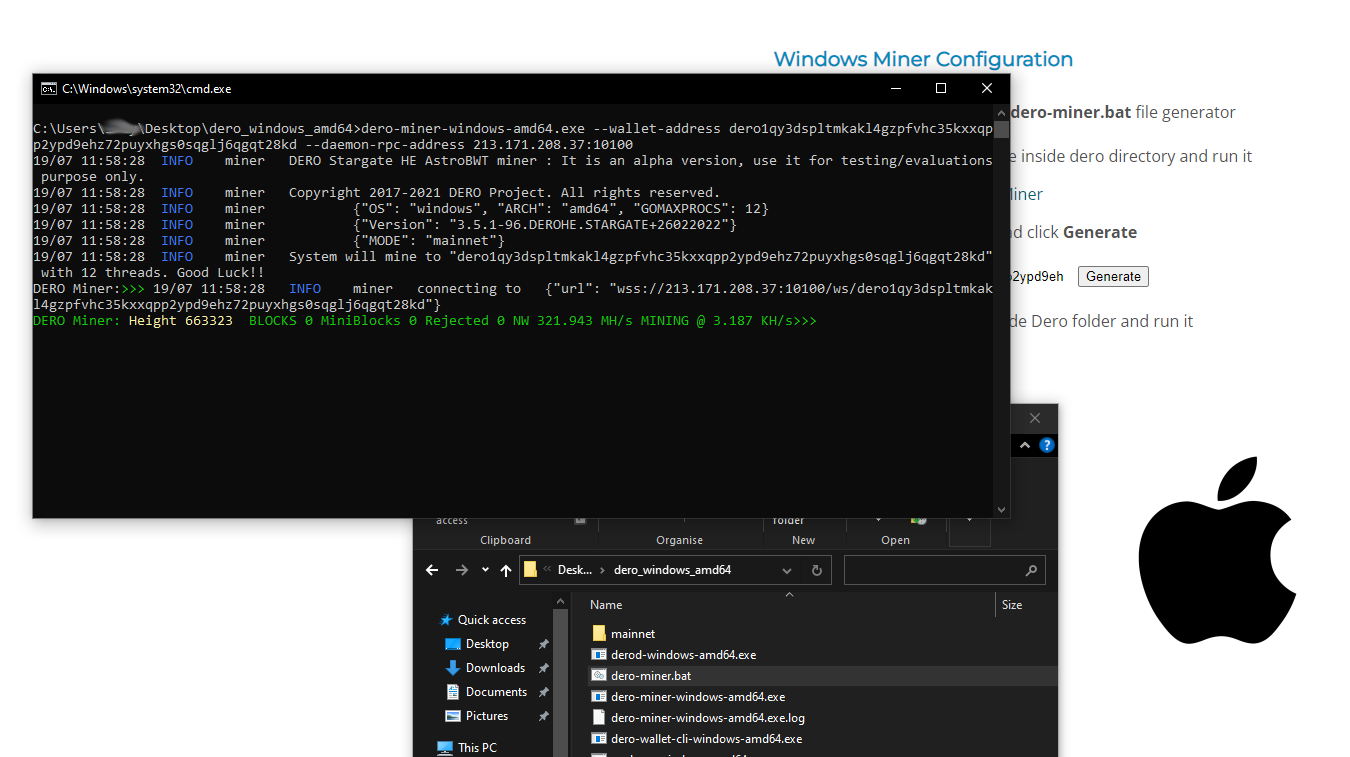This screenshot has height=757, width=1350.
Task: Click the Apple logo image
Action: click(x=1217, y=551)
